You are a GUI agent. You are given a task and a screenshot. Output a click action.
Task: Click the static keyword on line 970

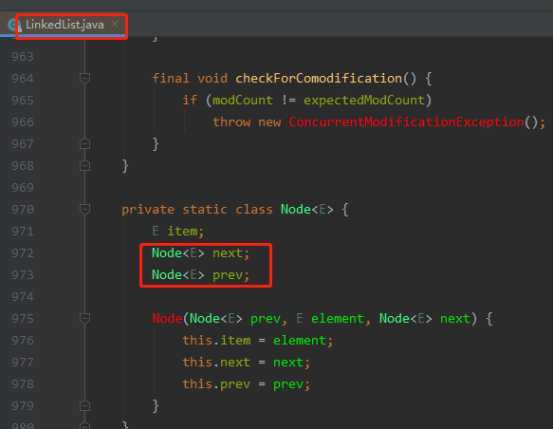point(205,210)
